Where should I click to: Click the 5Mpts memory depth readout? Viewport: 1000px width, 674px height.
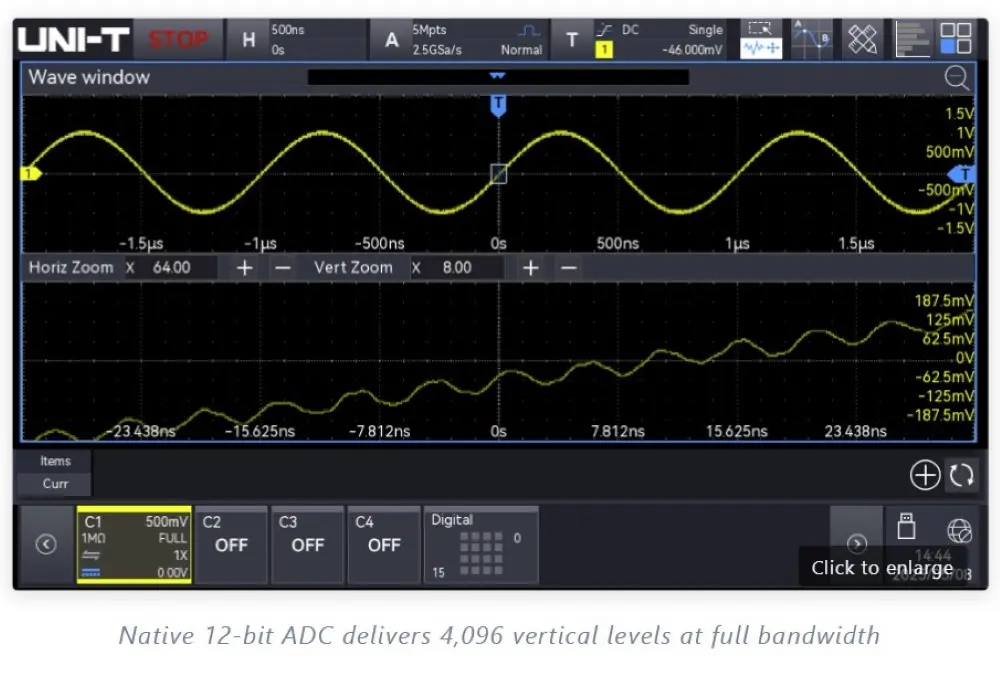pyautogui.click(x=430, y=30)
